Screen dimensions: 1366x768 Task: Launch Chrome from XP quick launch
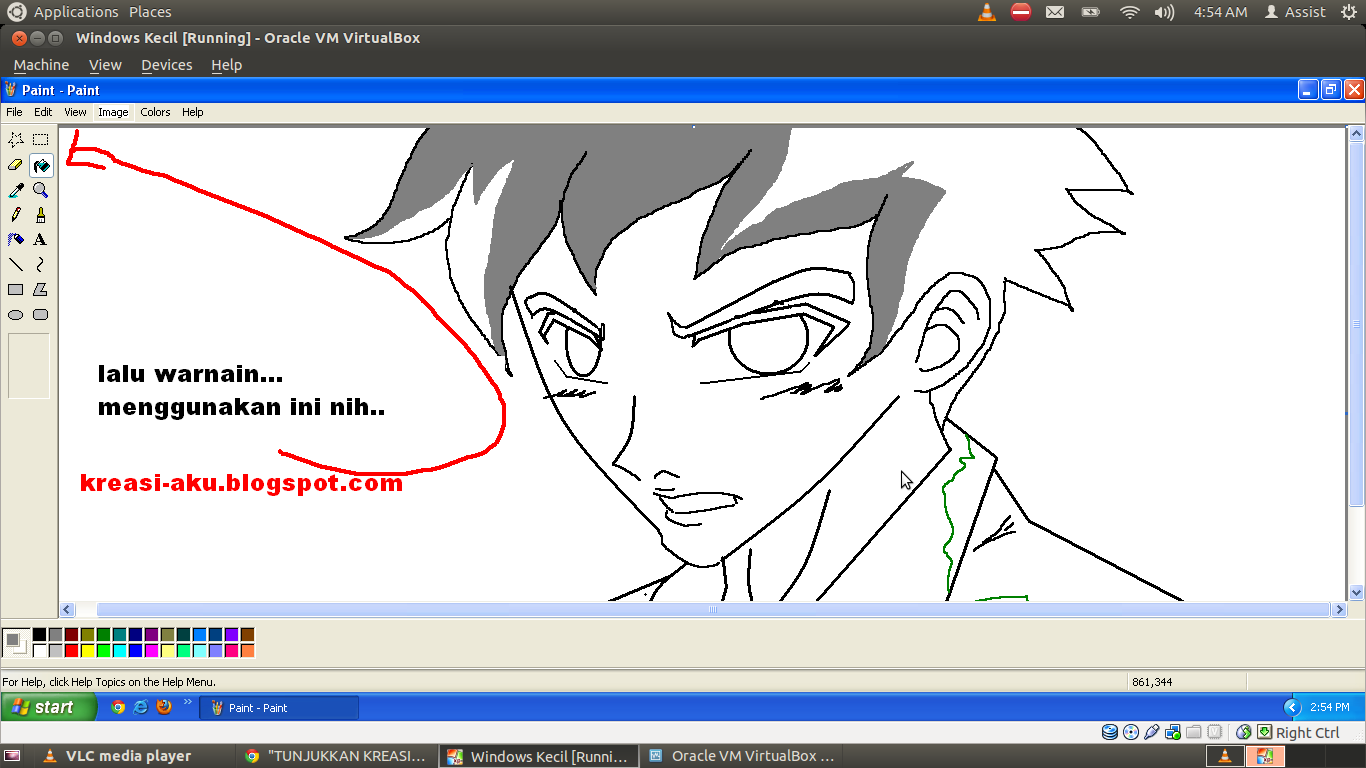(118, 707)
